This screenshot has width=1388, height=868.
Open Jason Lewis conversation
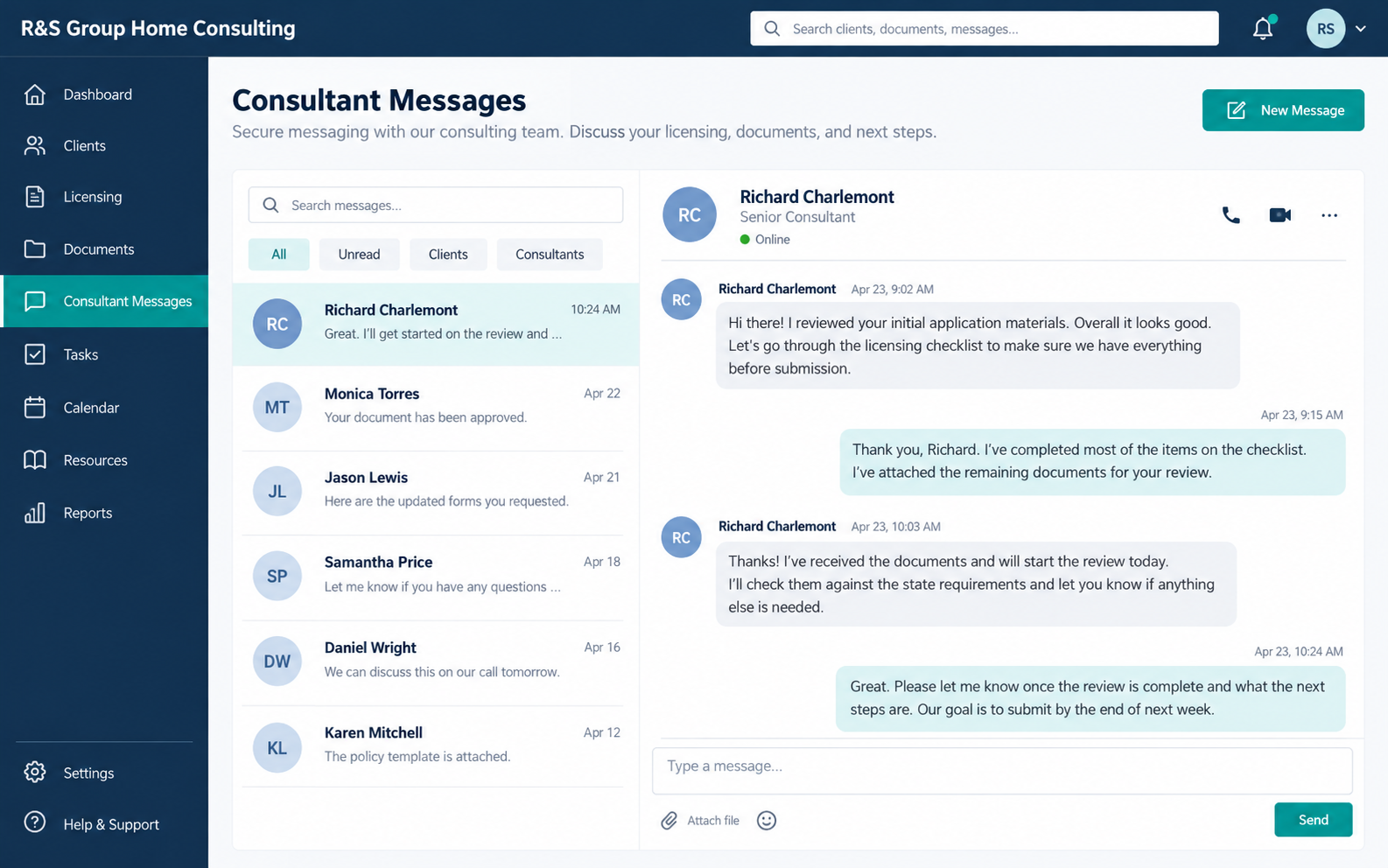point(436,492)
